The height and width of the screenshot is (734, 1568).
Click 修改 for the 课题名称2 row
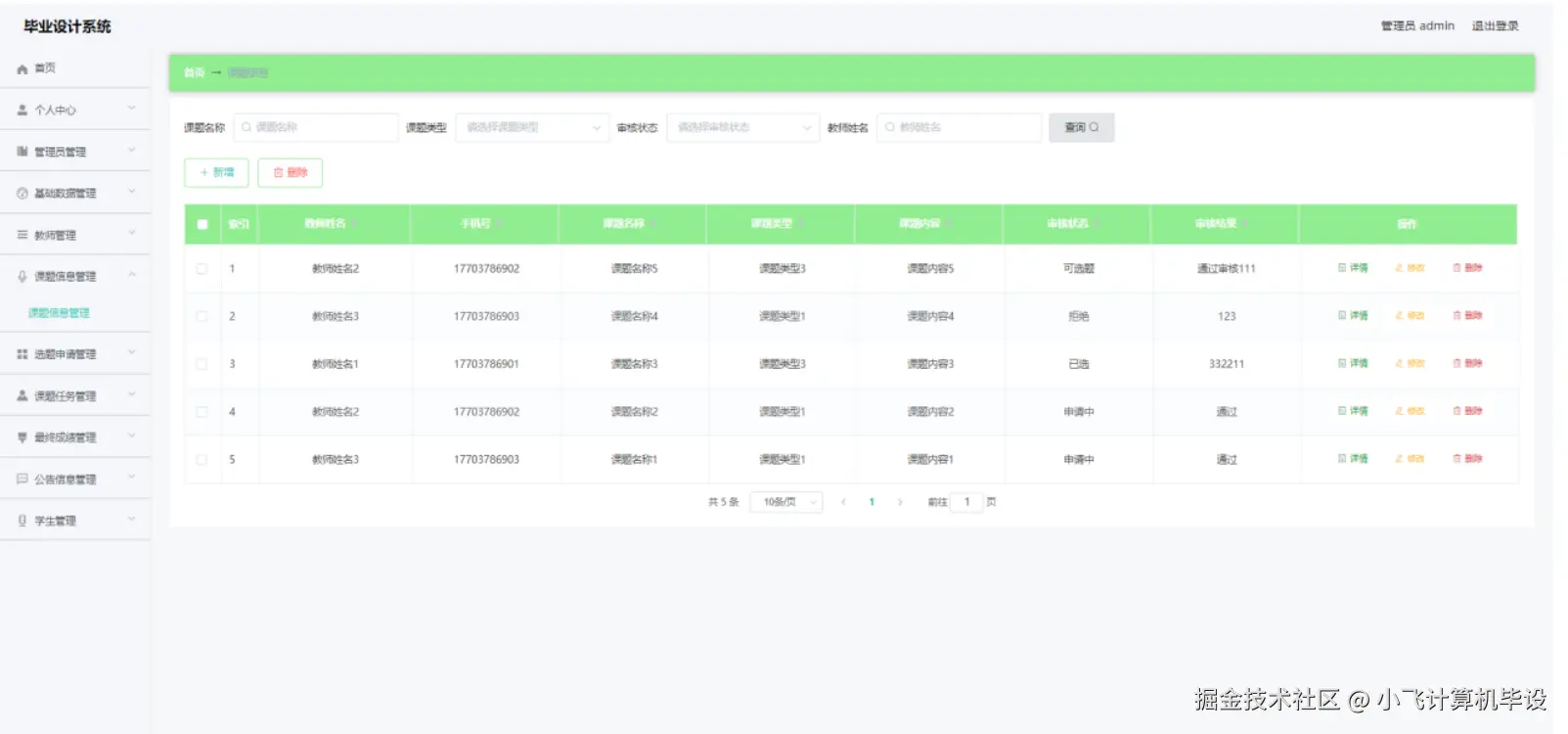(x=1410, y=412)
